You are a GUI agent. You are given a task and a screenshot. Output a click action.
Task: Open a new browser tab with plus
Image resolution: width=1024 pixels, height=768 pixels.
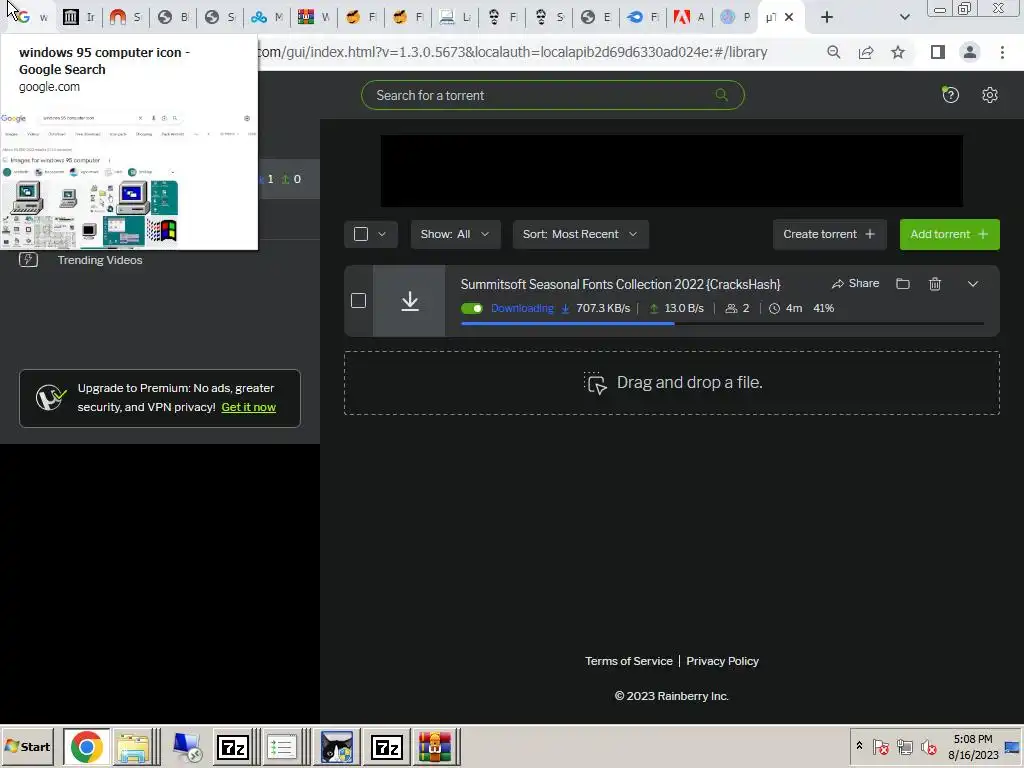(x=827, y=17)
